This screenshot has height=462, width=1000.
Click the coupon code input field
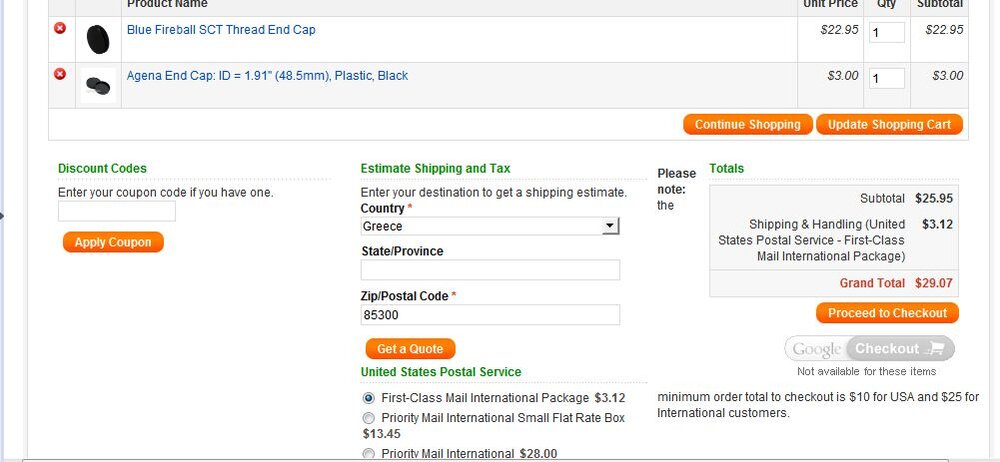(117, 211)
